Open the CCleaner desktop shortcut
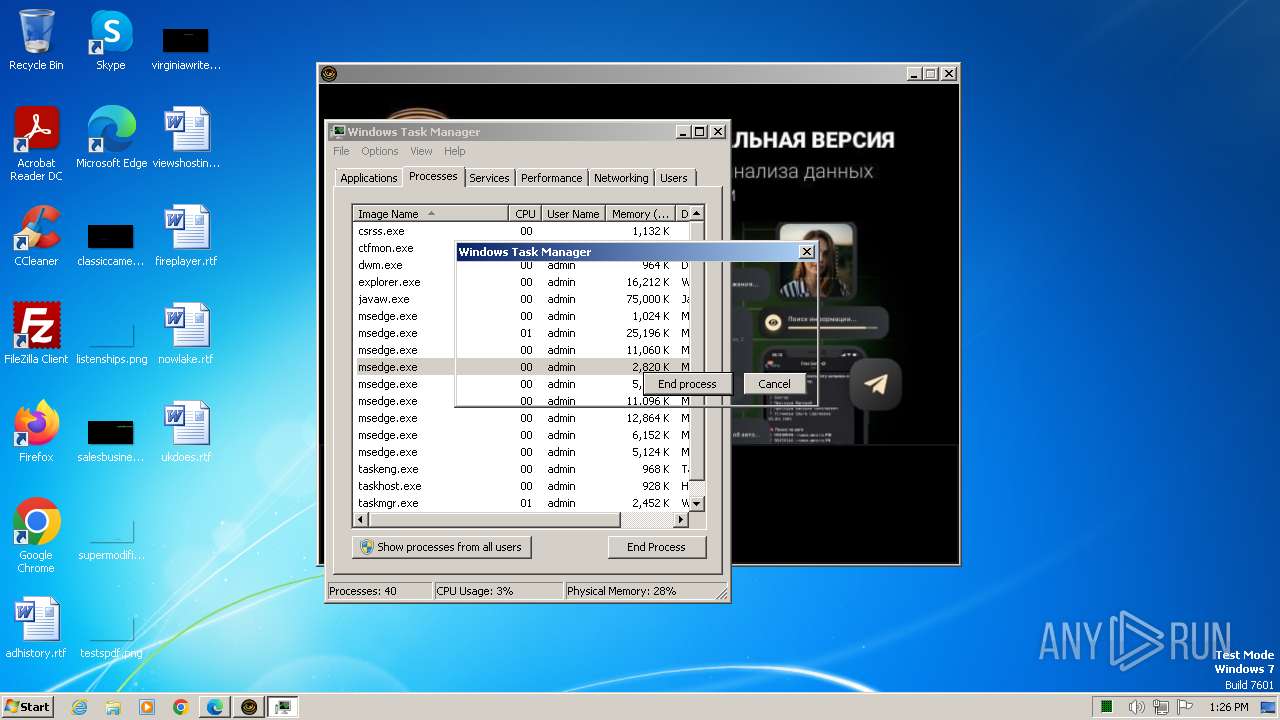Image resolution: width=1280 pixels, height=720 pixels. point(36,236)
